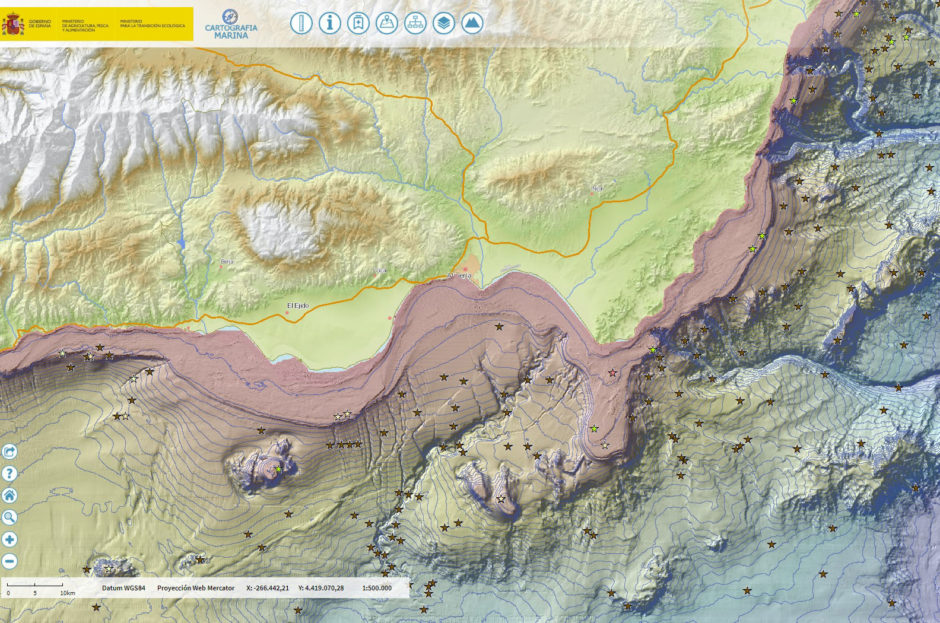The width and height of the screenshot is (940, 623).
Task: Open the ruler measurement tool
Action: 302,23
